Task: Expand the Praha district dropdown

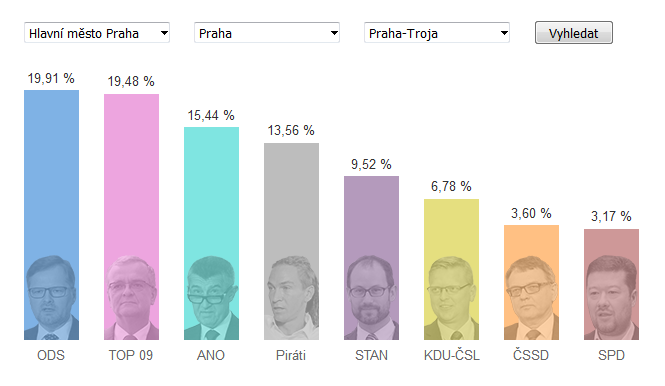Action: point(267,33)
